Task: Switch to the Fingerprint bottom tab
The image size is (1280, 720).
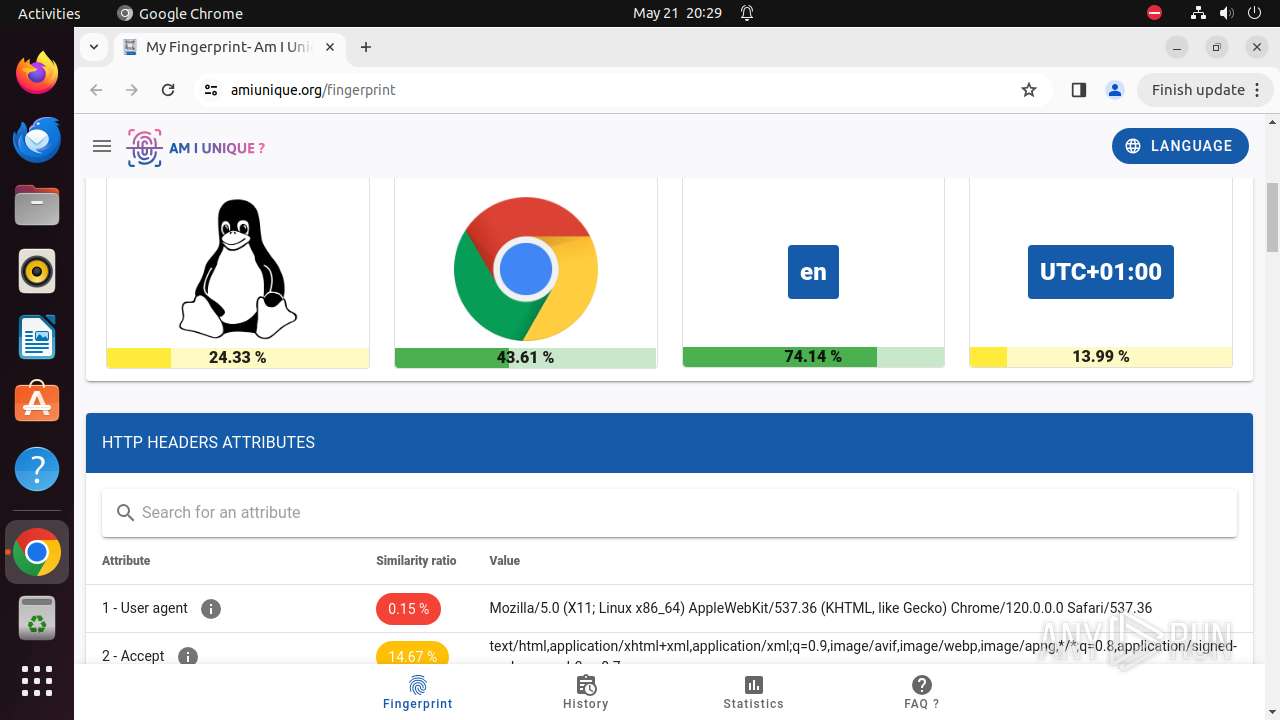Action: coord(418,692)
